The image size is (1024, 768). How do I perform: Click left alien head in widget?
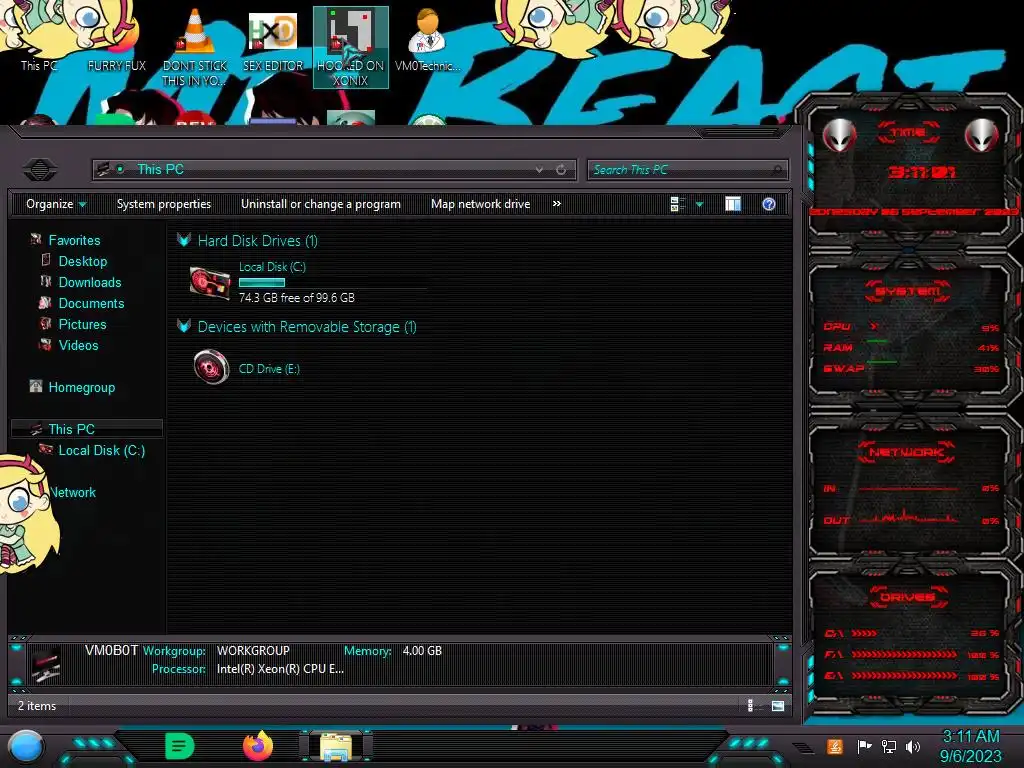[x=840, y=135]
